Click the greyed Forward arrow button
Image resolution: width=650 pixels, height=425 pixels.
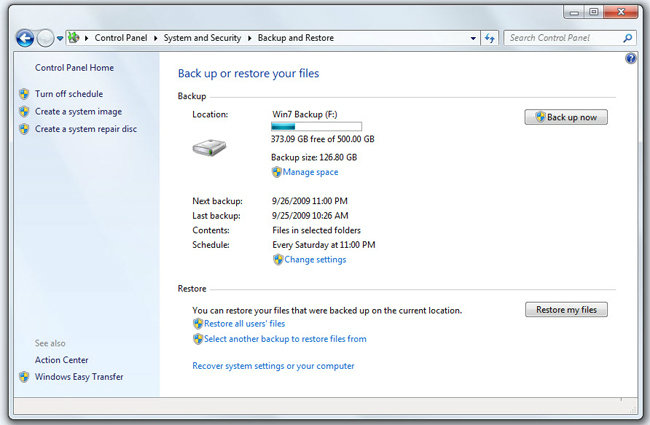tap(45, 39)
